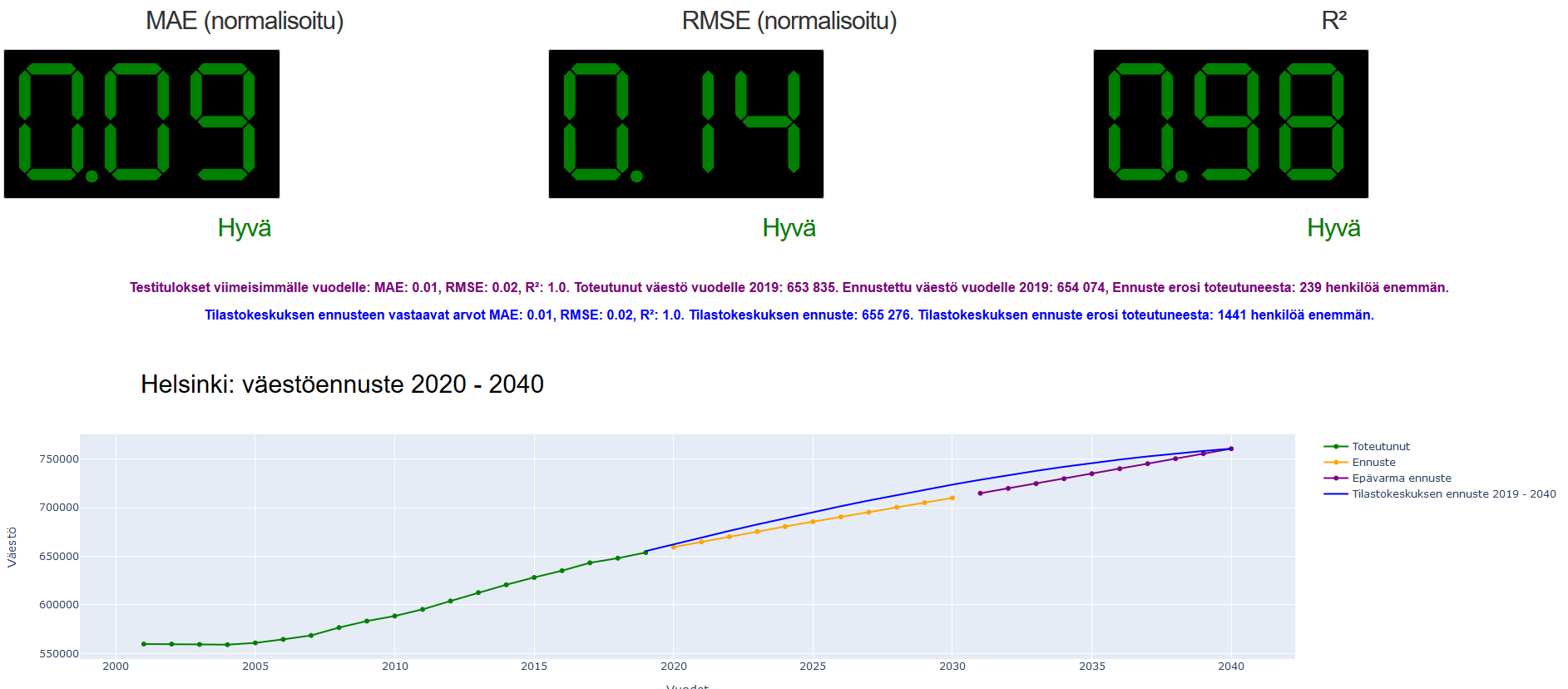This screenshot has height=689, width=1568.
Task: Click the R² heading
Action: point(1334,21)
